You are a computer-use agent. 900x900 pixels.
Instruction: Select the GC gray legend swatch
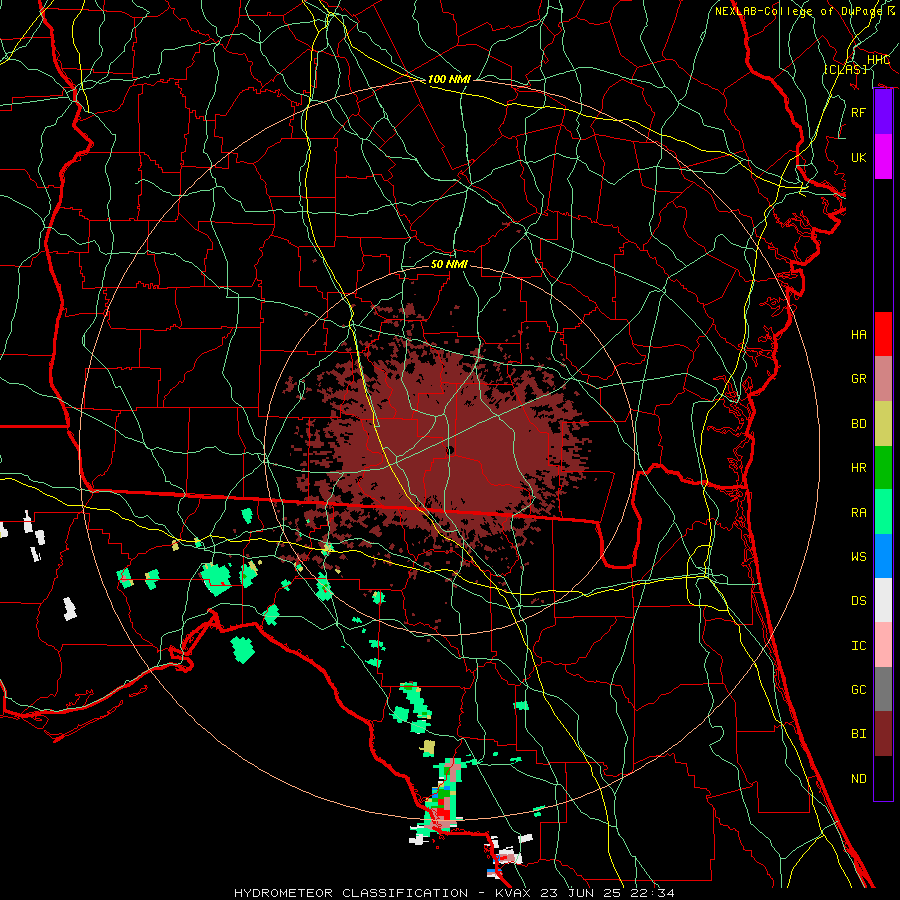[x=883, y=689]
